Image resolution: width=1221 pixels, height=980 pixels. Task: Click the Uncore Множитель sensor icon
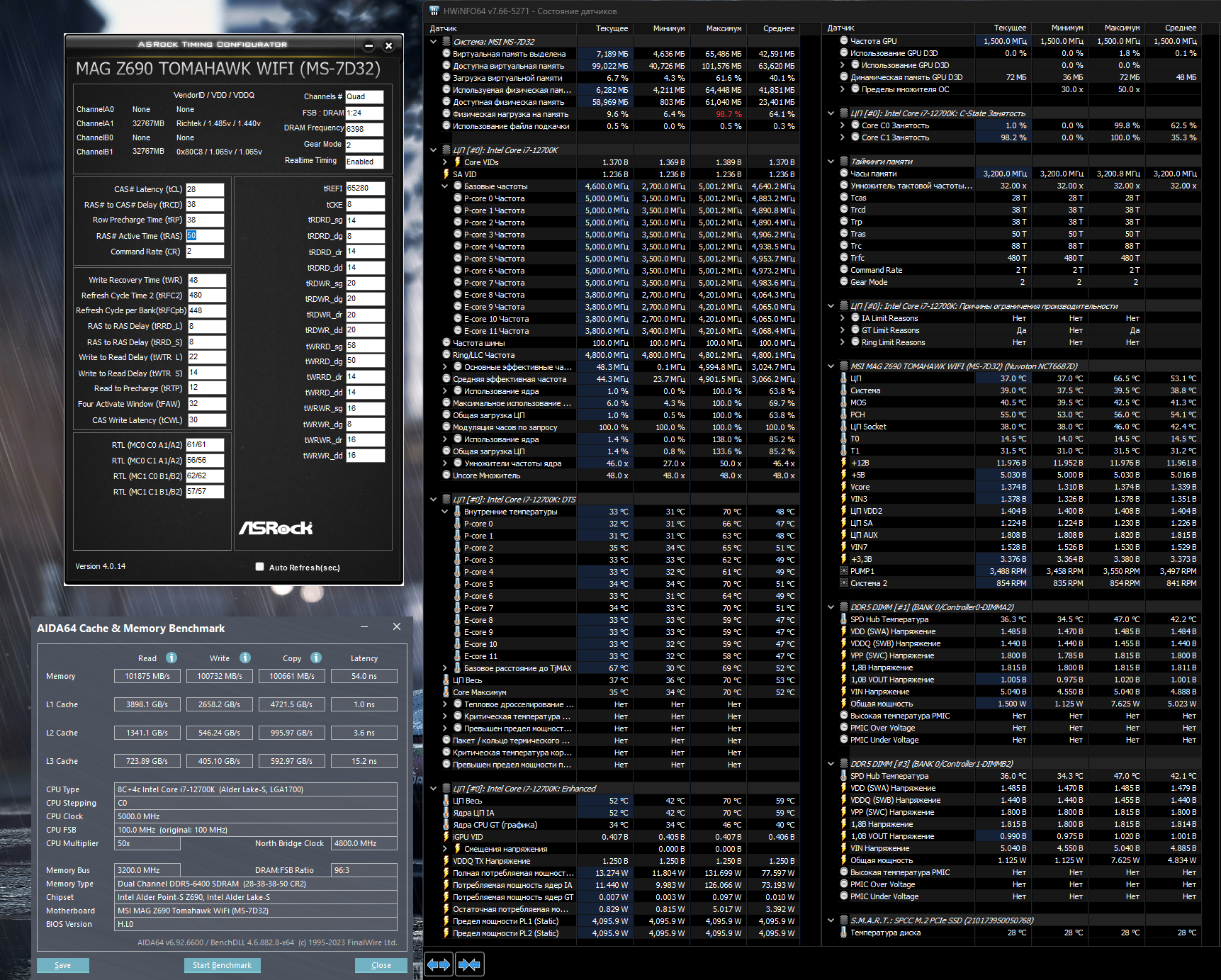click(446, 475)
